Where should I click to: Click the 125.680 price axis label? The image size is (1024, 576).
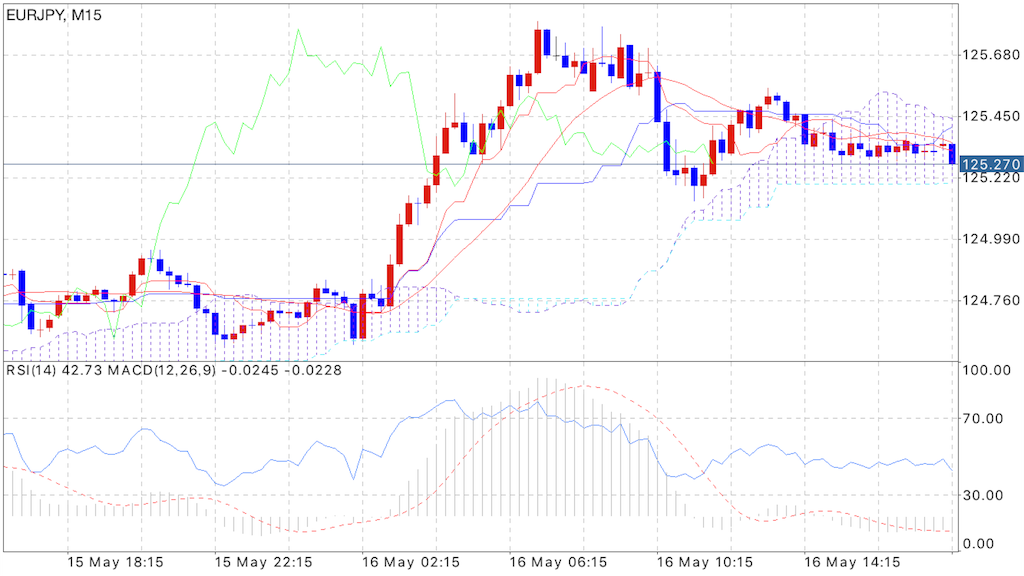[991, 54]
